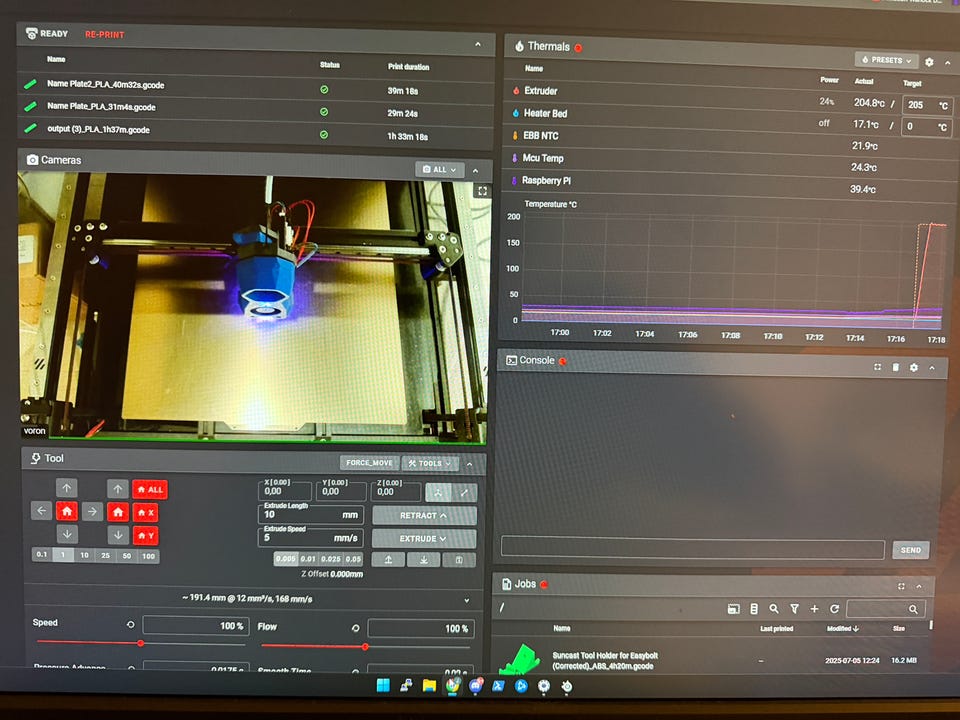Select the 0.01 Z offset increment
This screenshot has height=720, width=960.
coord(309,559)
